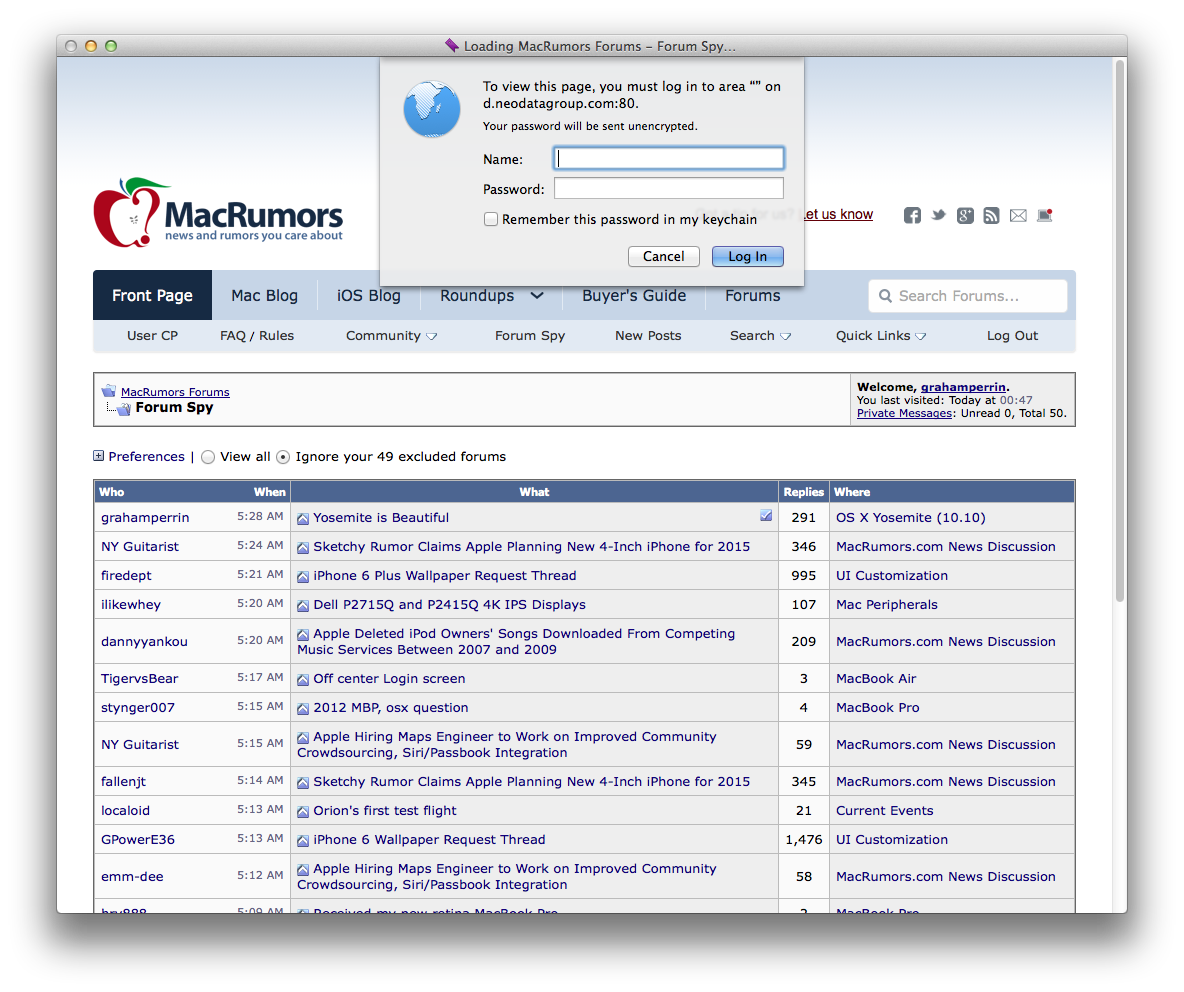Click post icon beside Orion's first test flight
This screenshot has width=1184, height=992.
click(x=303, y=812)
